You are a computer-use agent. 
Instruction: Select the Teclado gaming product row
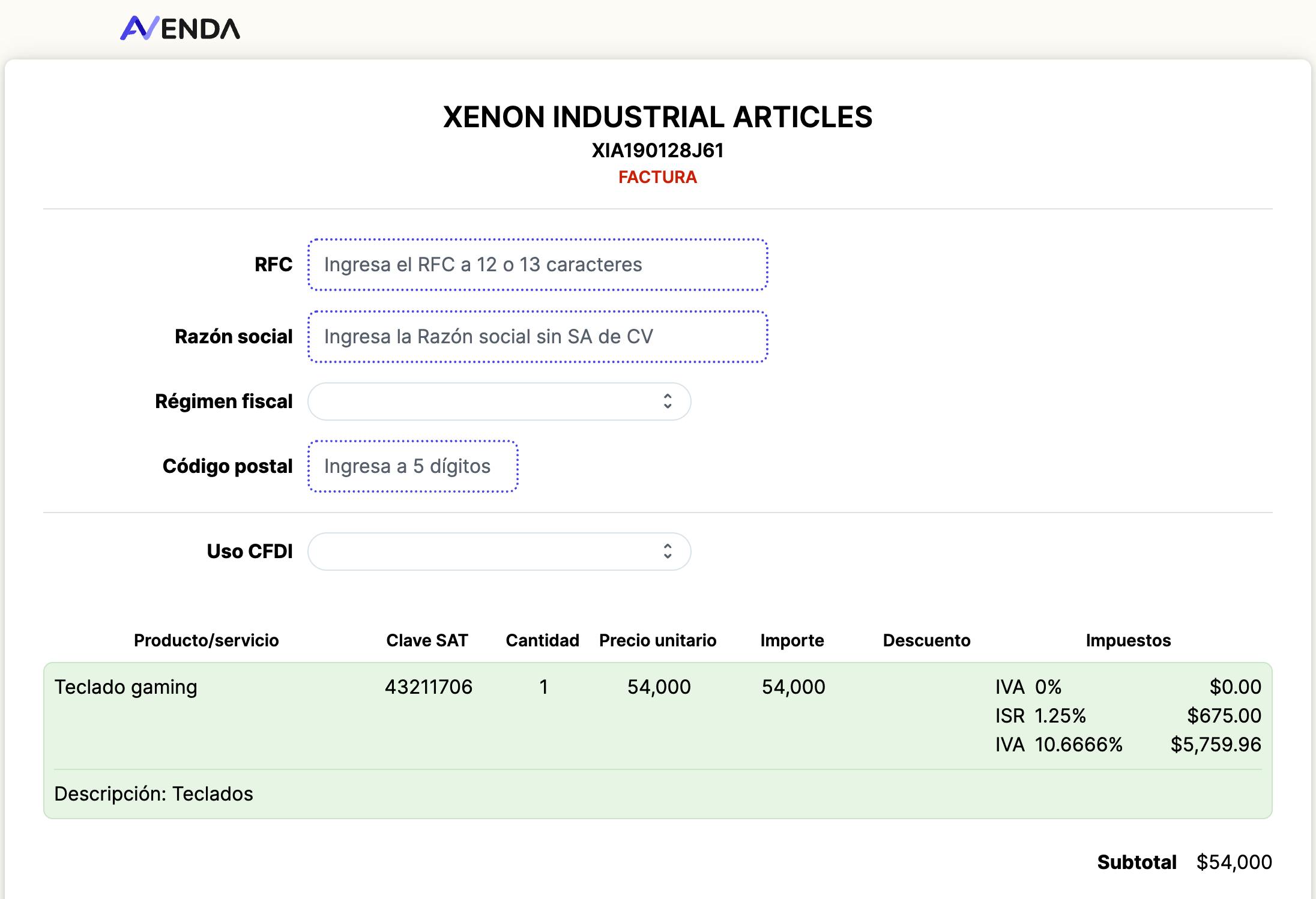coord(125,687)
